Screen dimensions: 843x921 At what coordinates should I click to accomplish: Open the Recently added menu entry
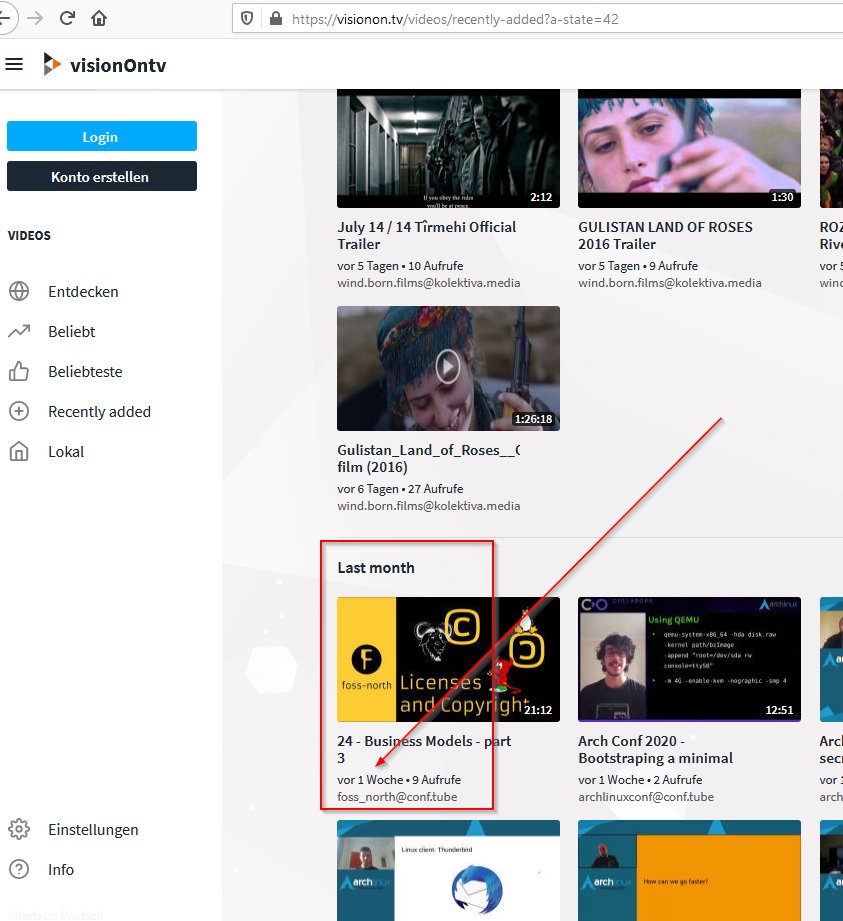pyautogui.click(x=99, y=412)
